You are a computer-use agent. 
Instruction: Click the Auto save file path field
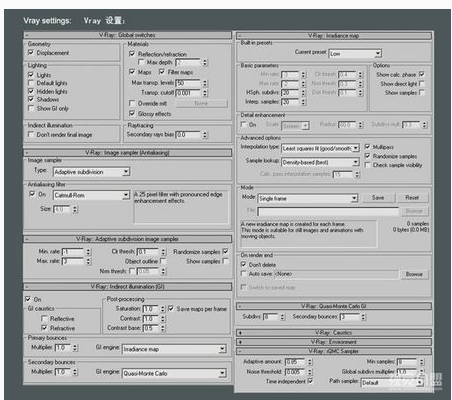click(x=336, y=274)
